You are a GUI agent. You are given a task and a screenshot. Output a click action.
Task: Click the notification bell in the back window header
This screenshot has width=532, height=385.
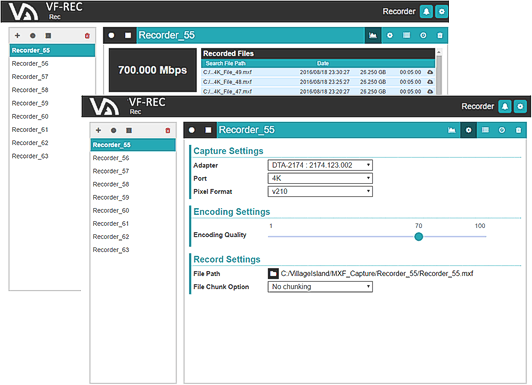426,12
